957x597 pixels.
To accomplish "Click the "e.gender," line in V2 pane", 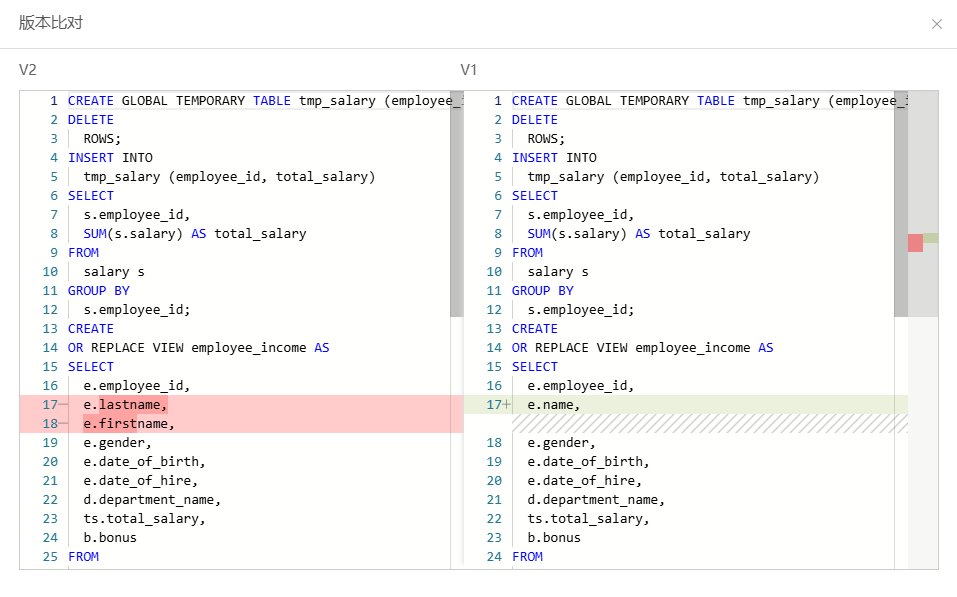I will click(117, 443).
